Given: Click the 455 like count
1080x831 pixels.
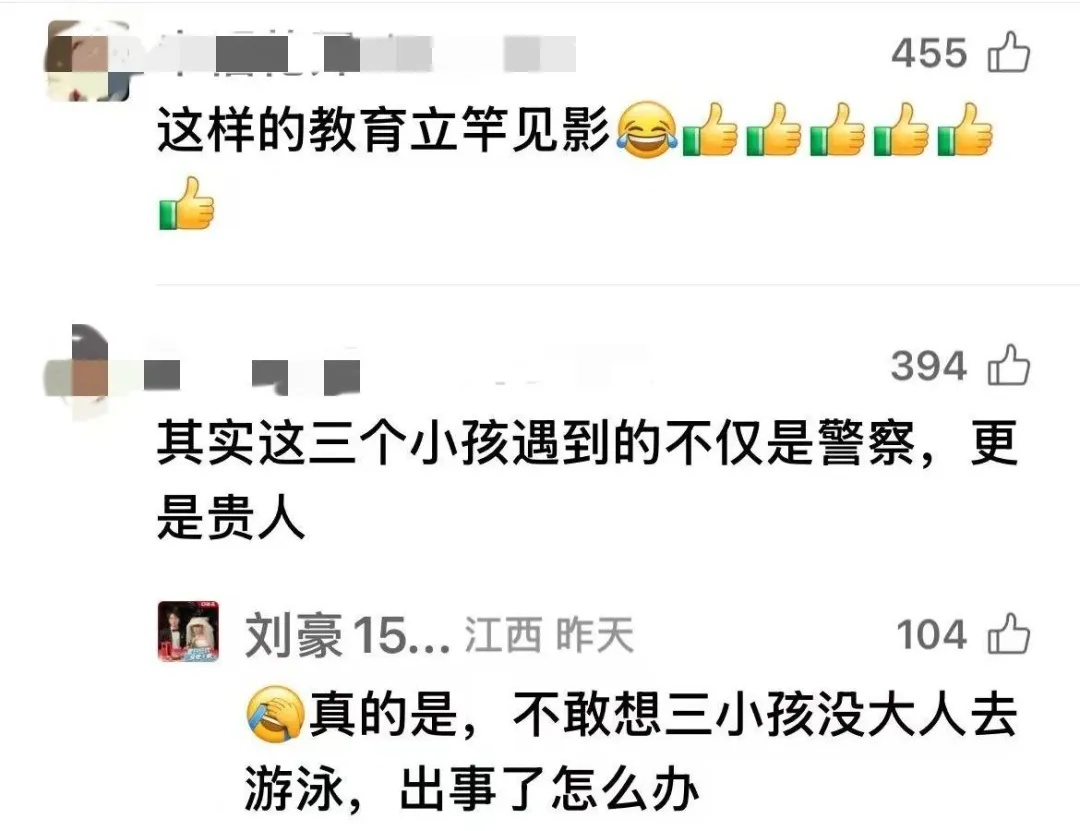Looking at the screenshot, I should [930, 53].
